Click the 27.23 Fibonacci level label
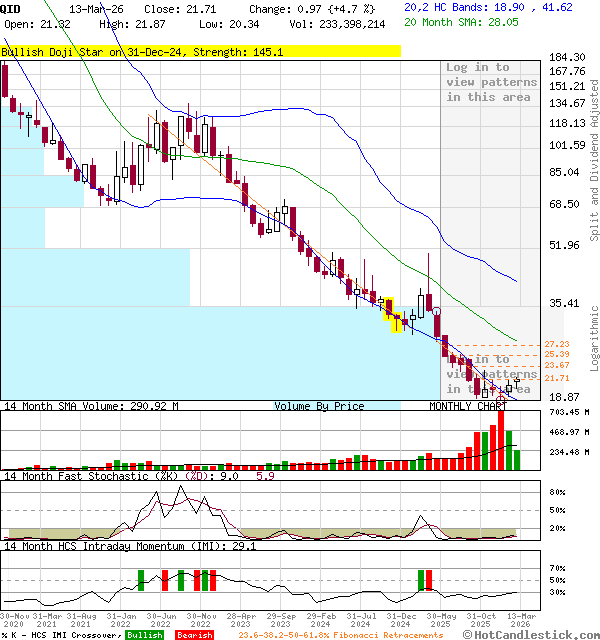The width and height of the screenshot is (600, 640). click(557, 344)
